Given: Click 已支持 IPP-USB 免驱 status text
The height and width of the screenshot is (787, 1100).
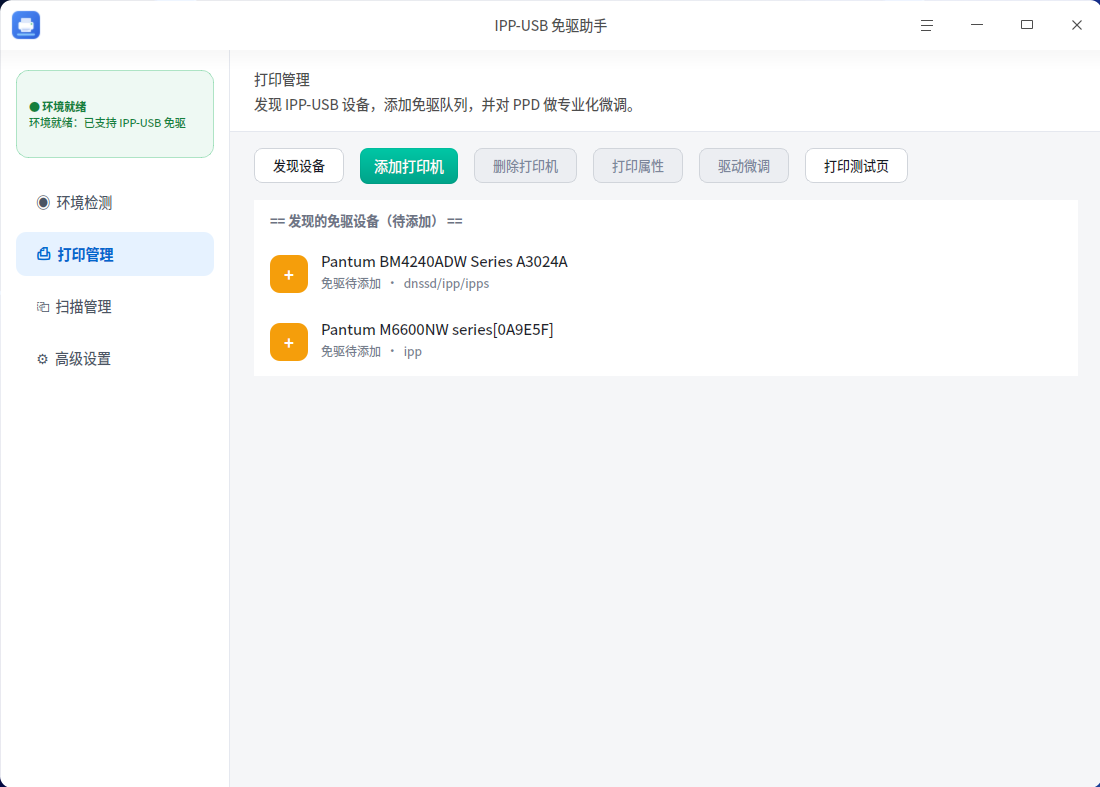Looking at the screenshot, I should tap(135, 123).
